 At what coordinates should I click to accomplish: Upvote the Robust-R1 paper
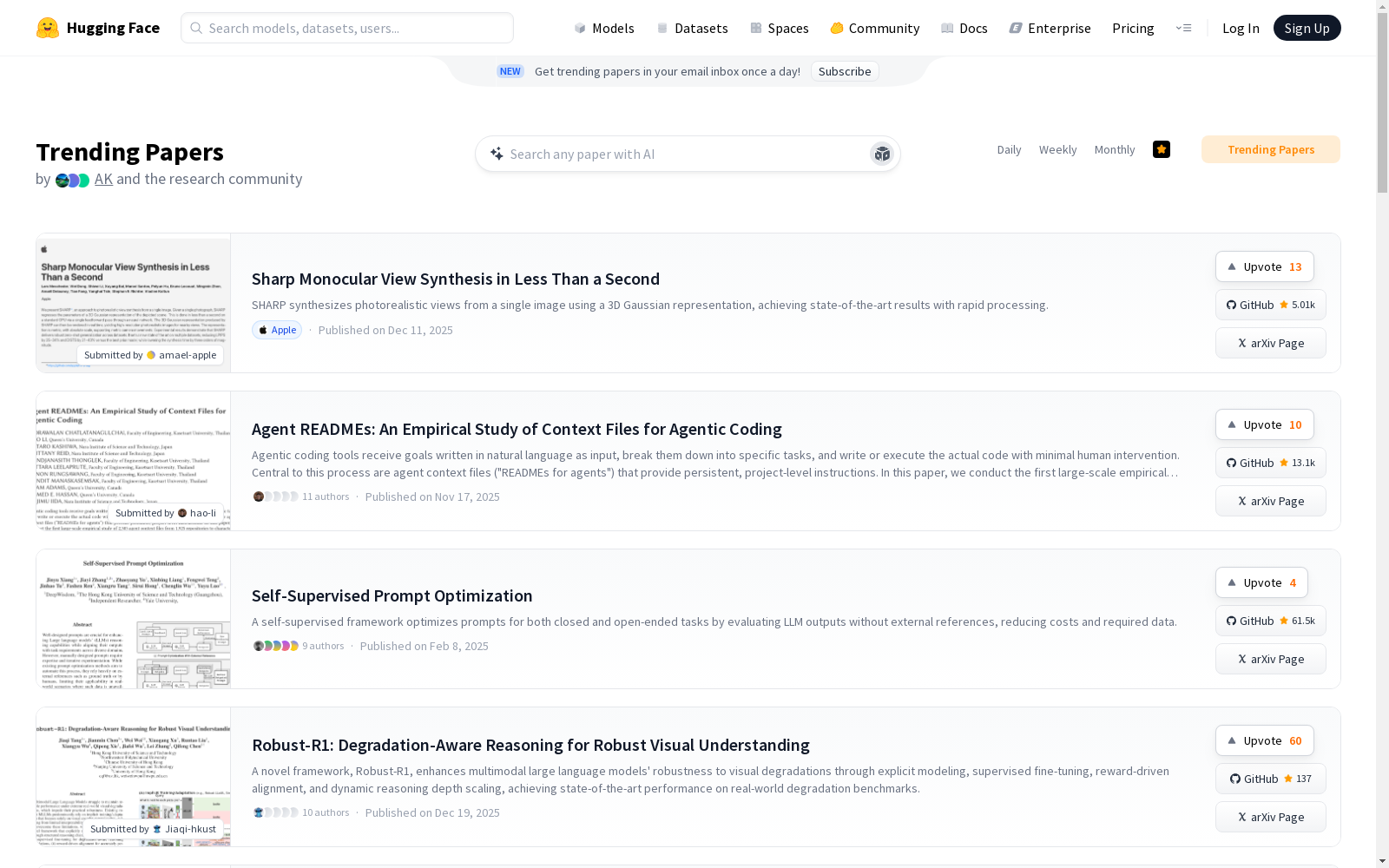1264,740
